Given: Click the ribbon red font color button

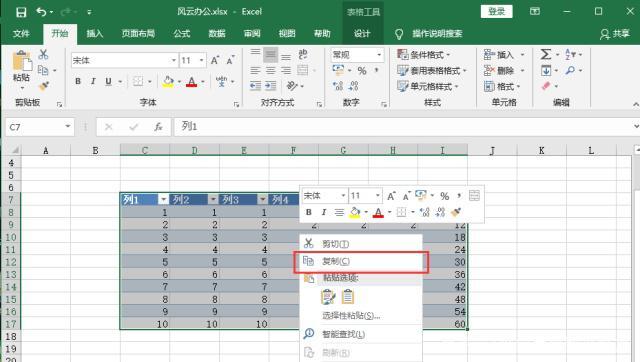Looking at the screenshot, I should (191, 82).
